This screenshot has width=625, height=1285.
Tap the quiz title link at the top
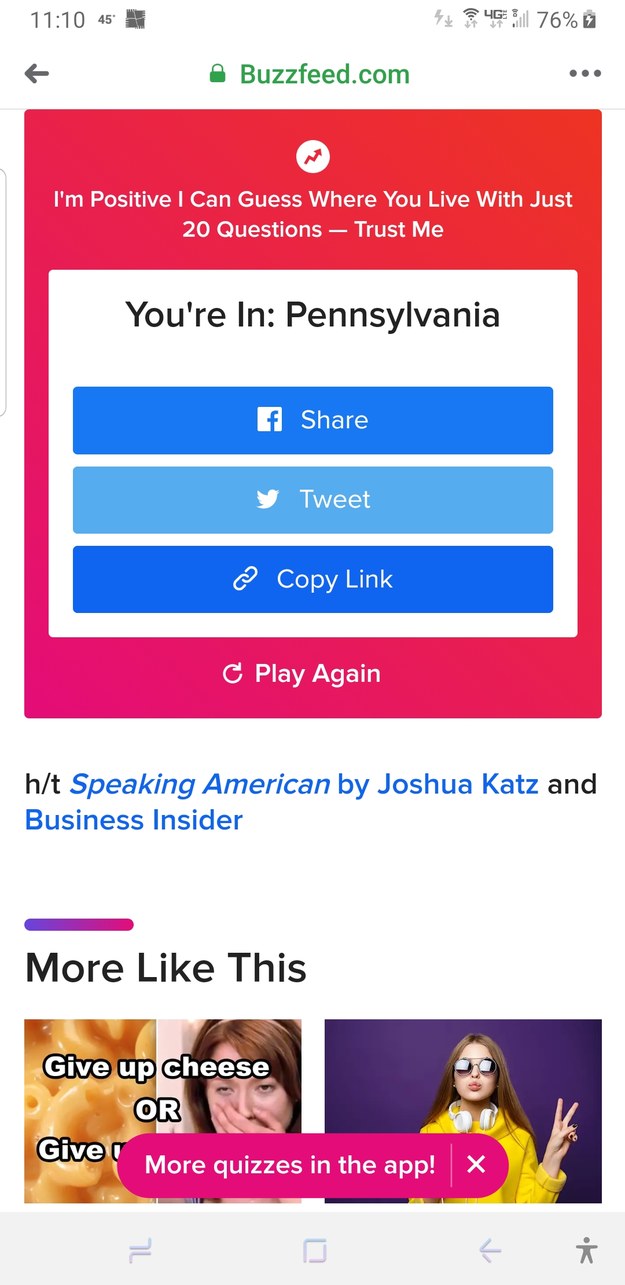312,214
